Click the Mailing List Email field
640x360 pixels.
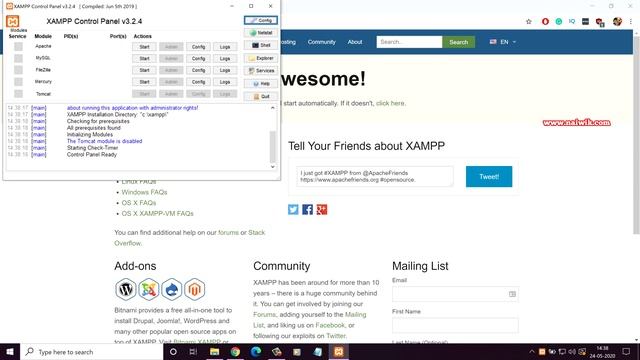click(x=455, y=294)
